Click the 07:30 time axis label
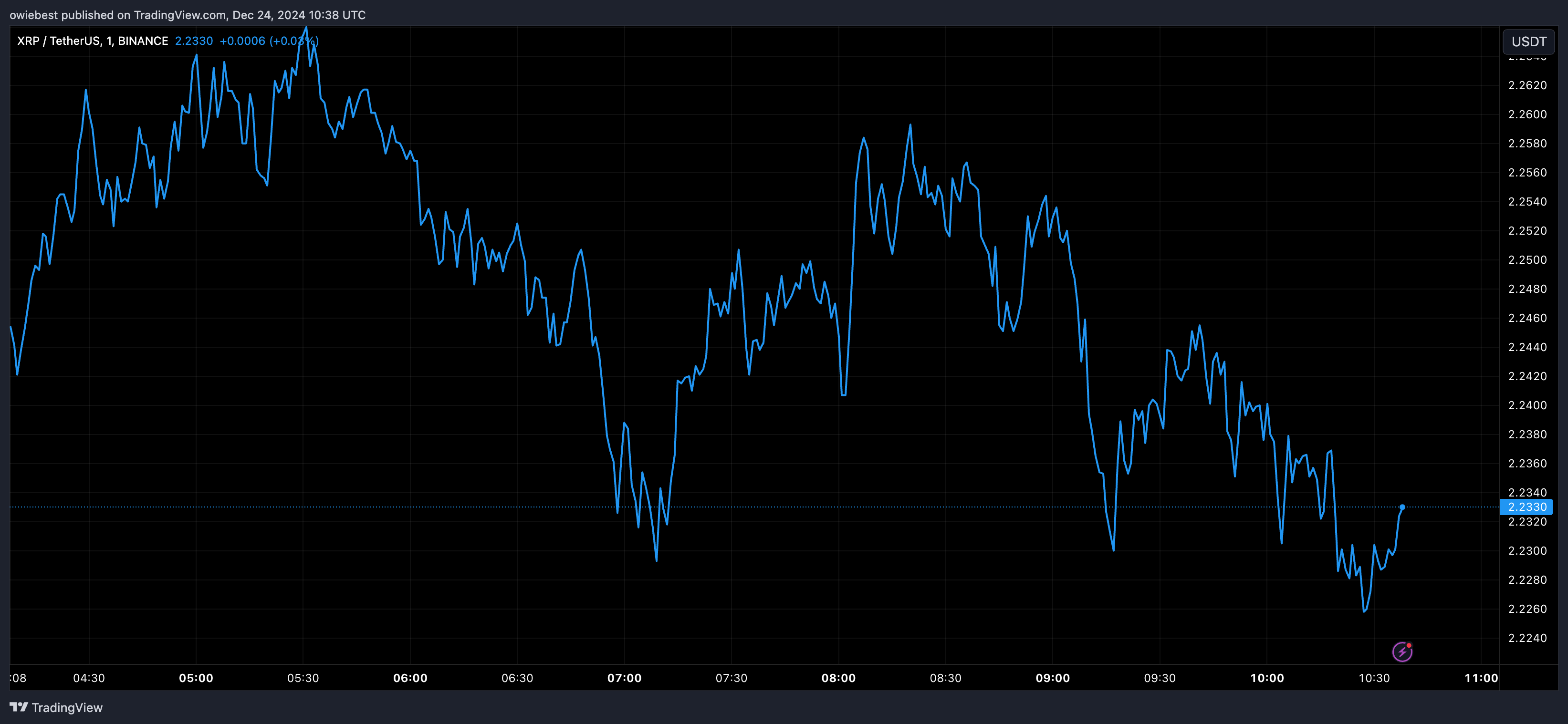1568x724 pixels. click(732, 678)
